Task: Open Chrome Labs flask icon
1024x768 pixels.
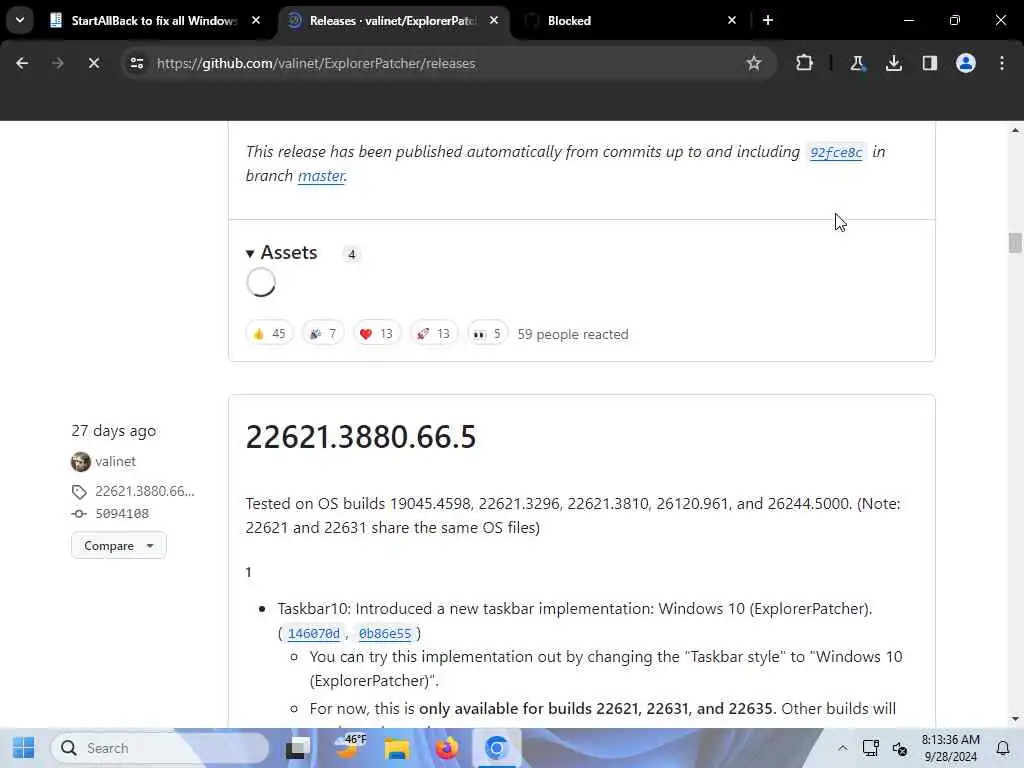Action: (x=857, y=63)
